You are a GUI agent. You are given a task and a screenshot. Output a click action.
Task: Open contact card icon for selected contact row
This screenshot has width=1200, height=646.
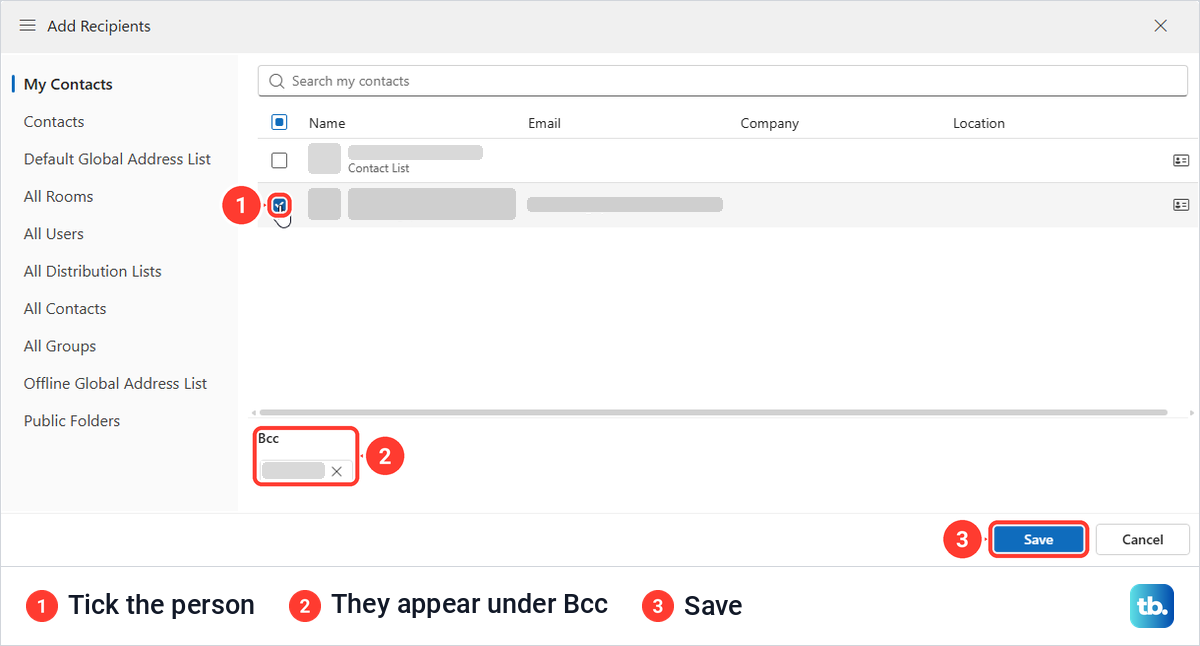[x=1181, y=204]
